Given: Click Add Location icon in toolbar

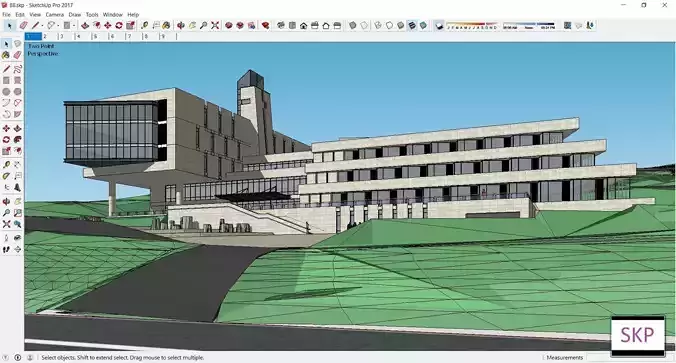Looking at the screenshot, I should tap(567, 25).
